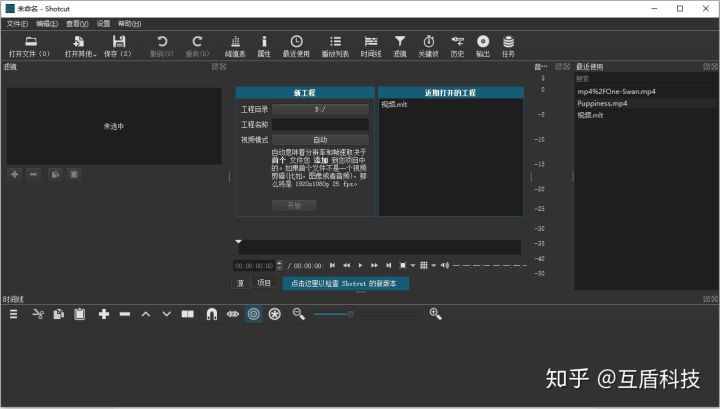Click the timeline cut scissors icon

pyautogui.click(x=38, y=314)
